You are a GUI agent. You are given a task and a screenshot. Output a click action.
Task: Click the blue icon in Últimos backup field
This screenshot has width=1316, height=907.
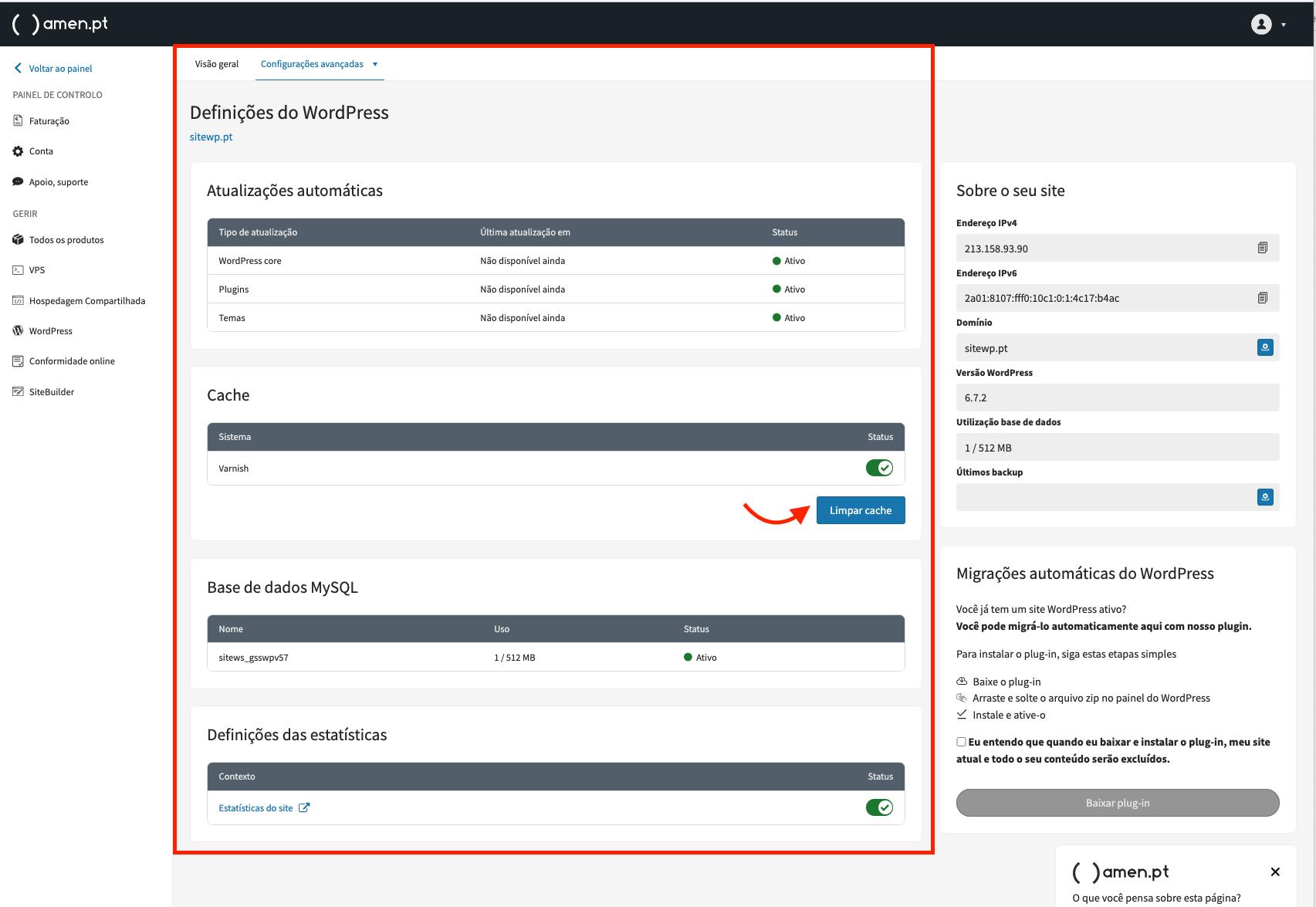(x=1264, y=497)
